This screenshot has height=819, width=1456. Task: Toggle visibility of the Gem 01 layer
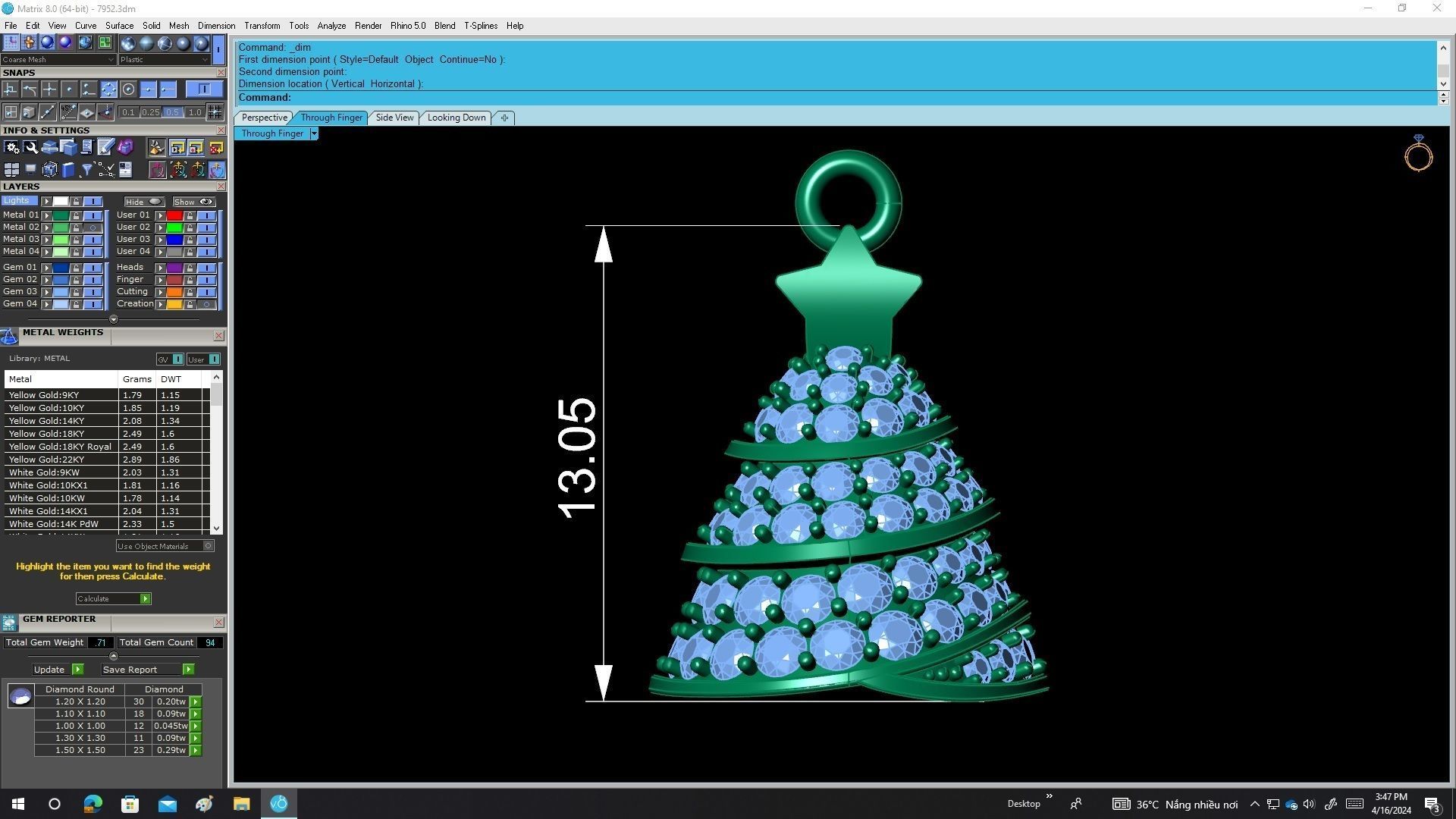pyautogui.click(x=93, y=268)
